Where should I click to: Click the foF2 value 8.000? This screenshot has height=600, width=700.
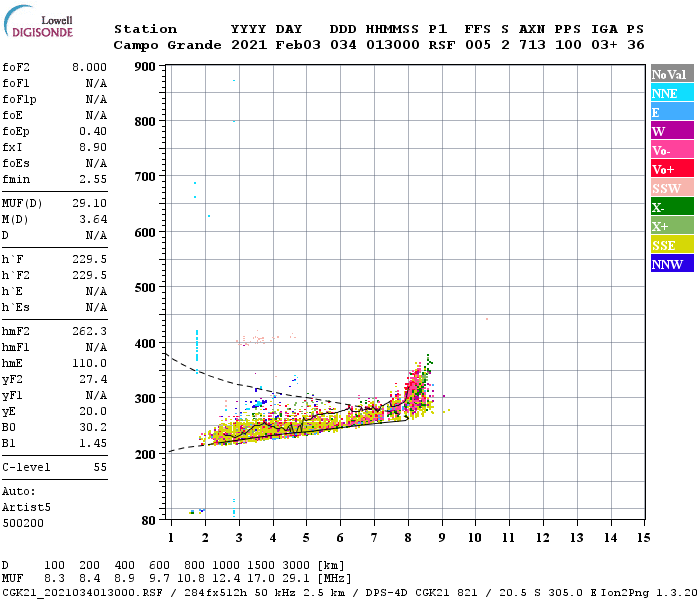click(89, 67)
